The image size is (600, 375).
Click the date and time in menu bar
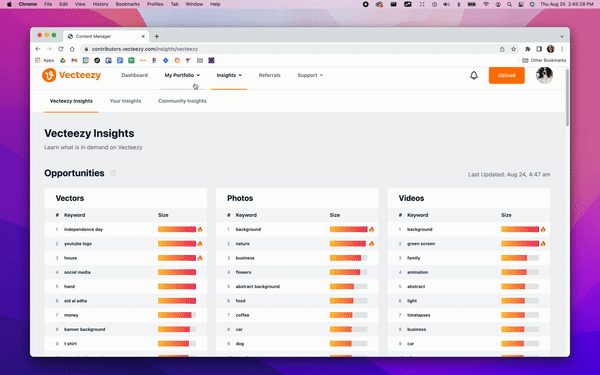click(567, 4)
